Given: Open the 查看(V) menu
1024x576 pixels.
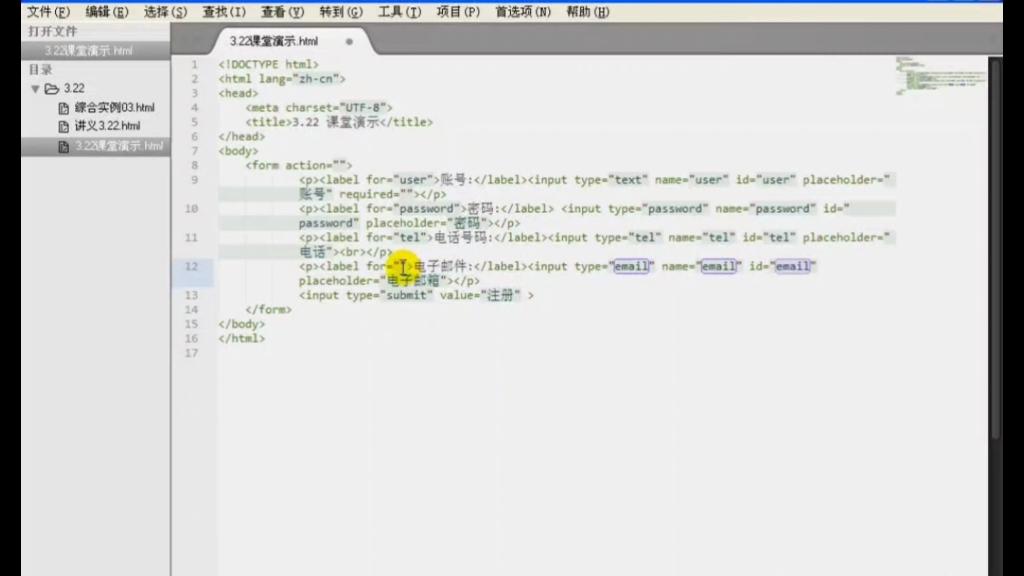Looking at the screenshot, I should pos(282,12).
